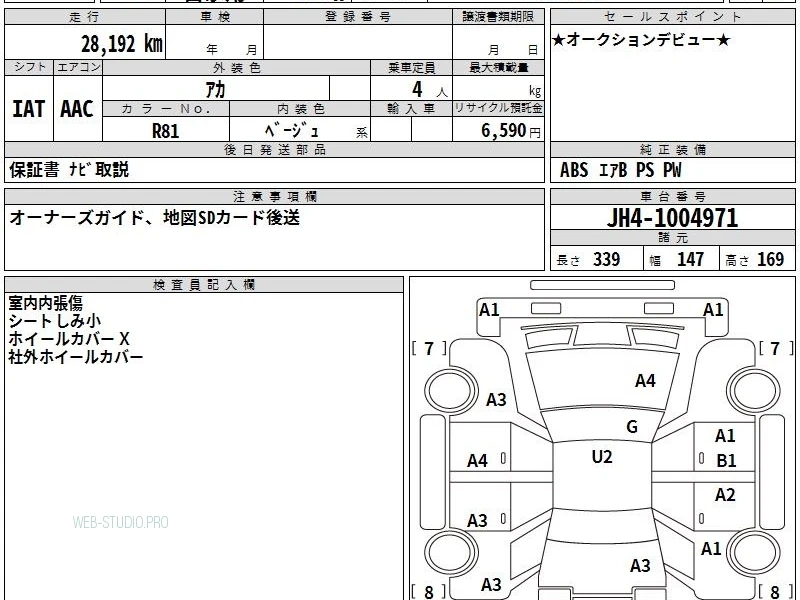
Task: Click the シフト label
Action: 30,67
